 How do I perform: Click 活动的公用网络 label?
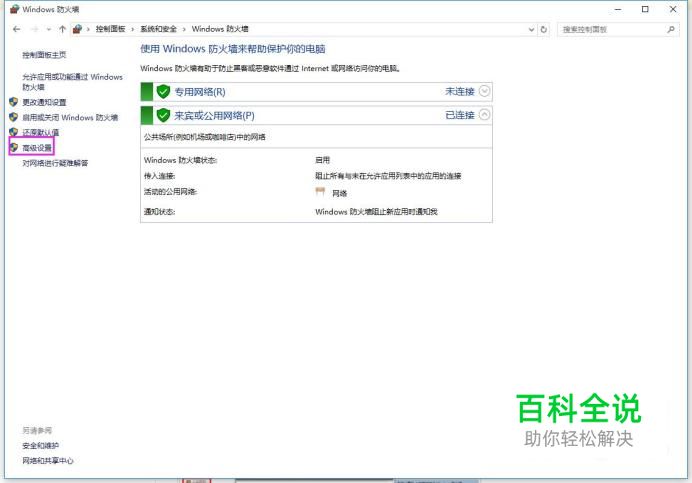170,192
